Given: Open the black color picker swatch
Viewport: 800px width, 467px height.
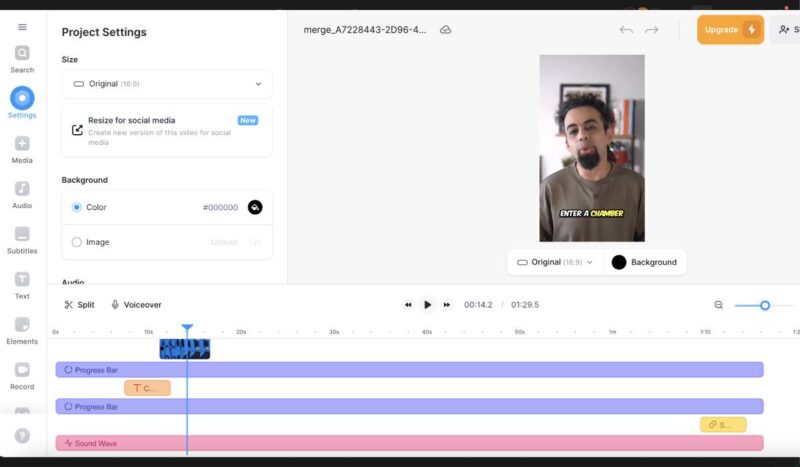Looking at the screenshot, I should coord(255,207).
